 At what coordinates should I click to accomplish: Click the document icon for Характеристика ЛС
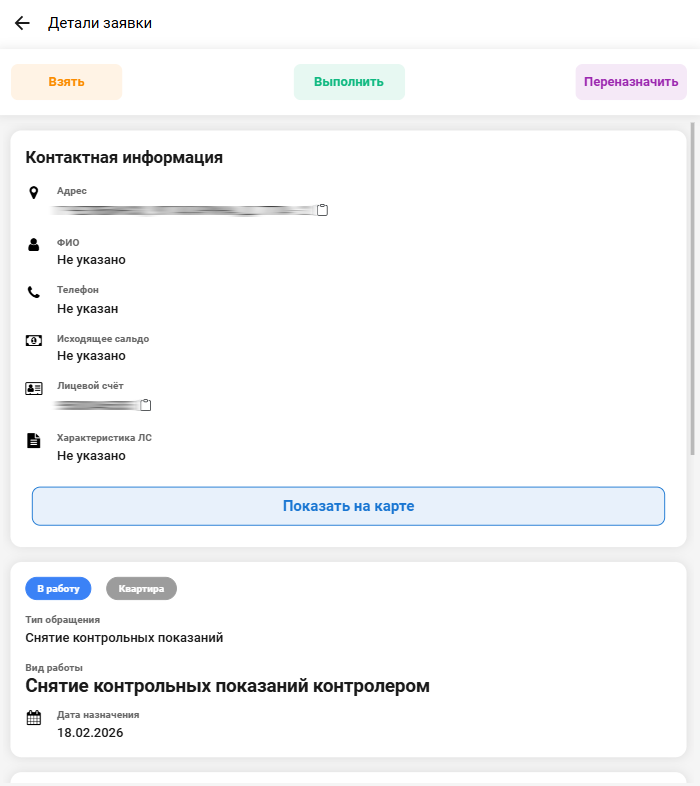(x=34, y=440)
